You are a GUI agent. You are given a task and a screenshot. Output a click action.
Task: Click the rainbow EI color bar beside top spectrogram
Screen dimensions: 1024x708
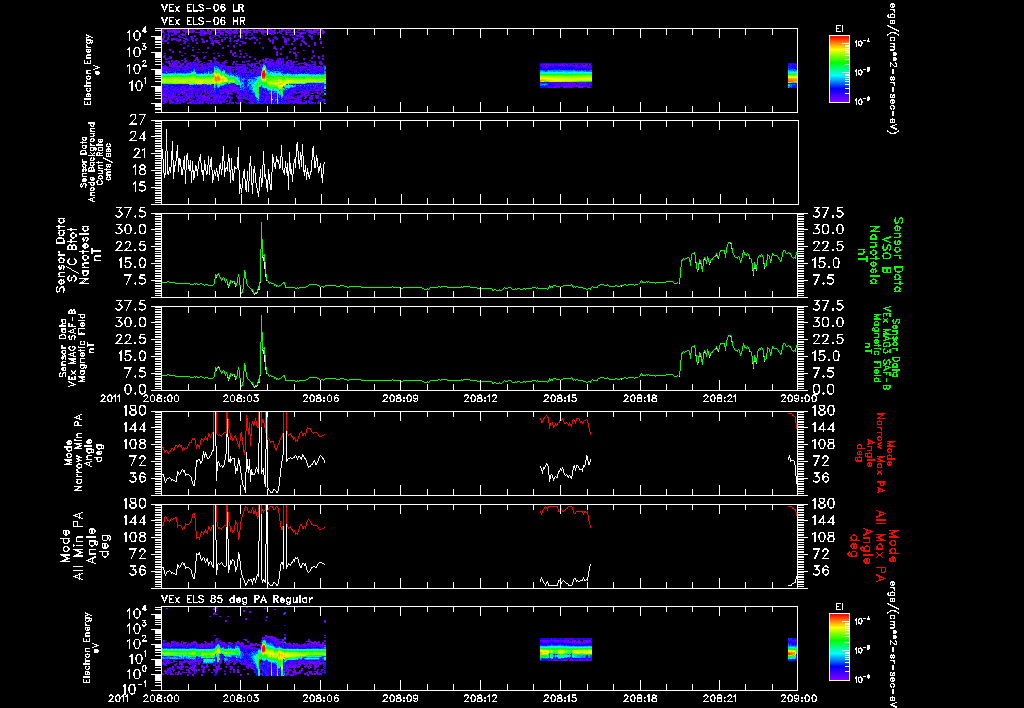pos(839,69)
